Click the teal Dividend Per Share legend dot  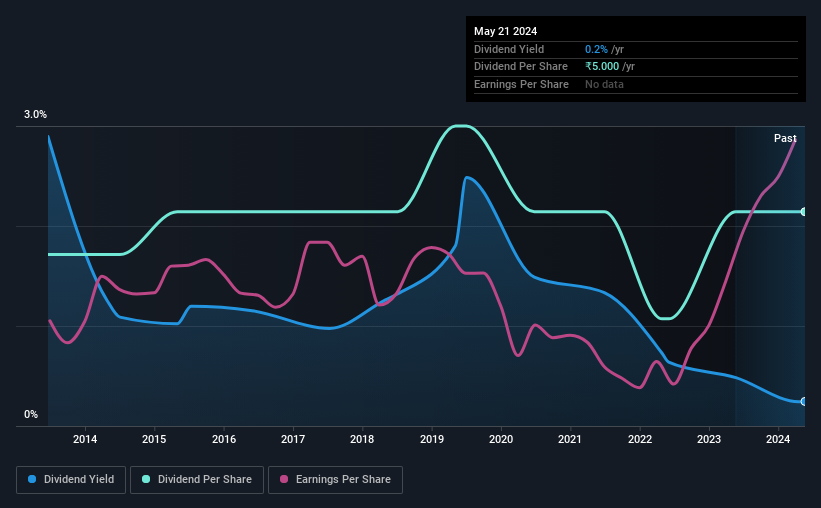(146, 479)
